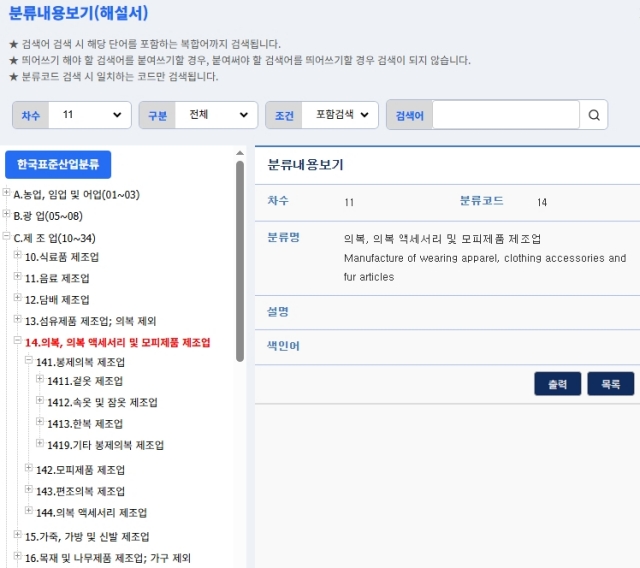
Task: Open the 구분 dropdown showing 전체
Action: click(x=216, y=115)
